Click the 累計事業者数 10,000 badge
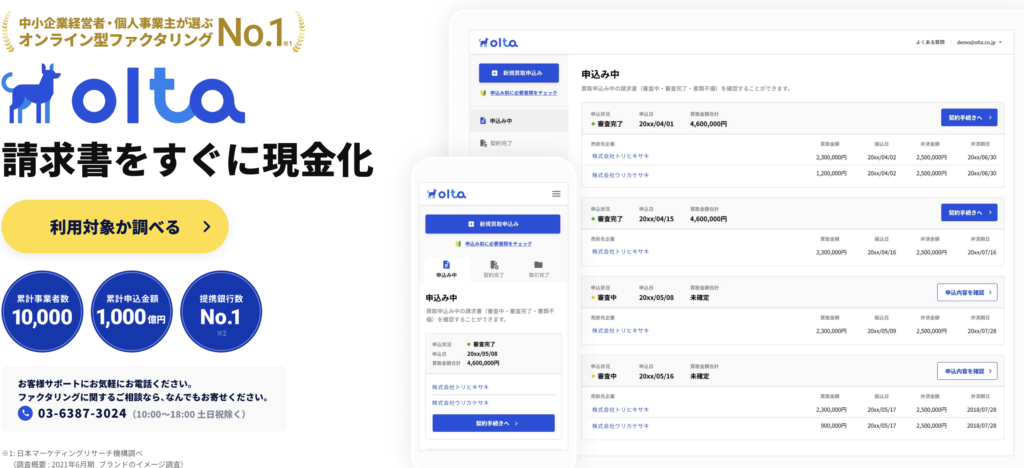Image resolution: width=1024 pixels, height=468 pixels. 42,311
